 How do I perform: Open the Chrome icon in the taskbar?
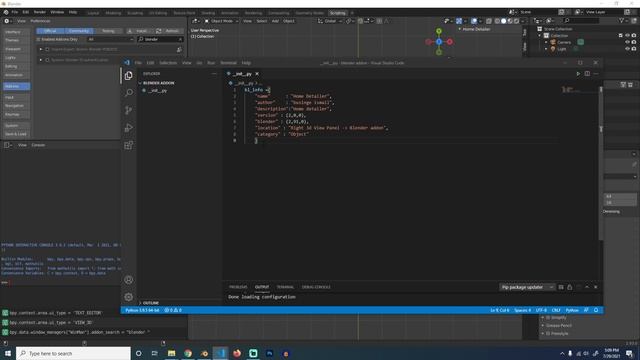(188, 353)
